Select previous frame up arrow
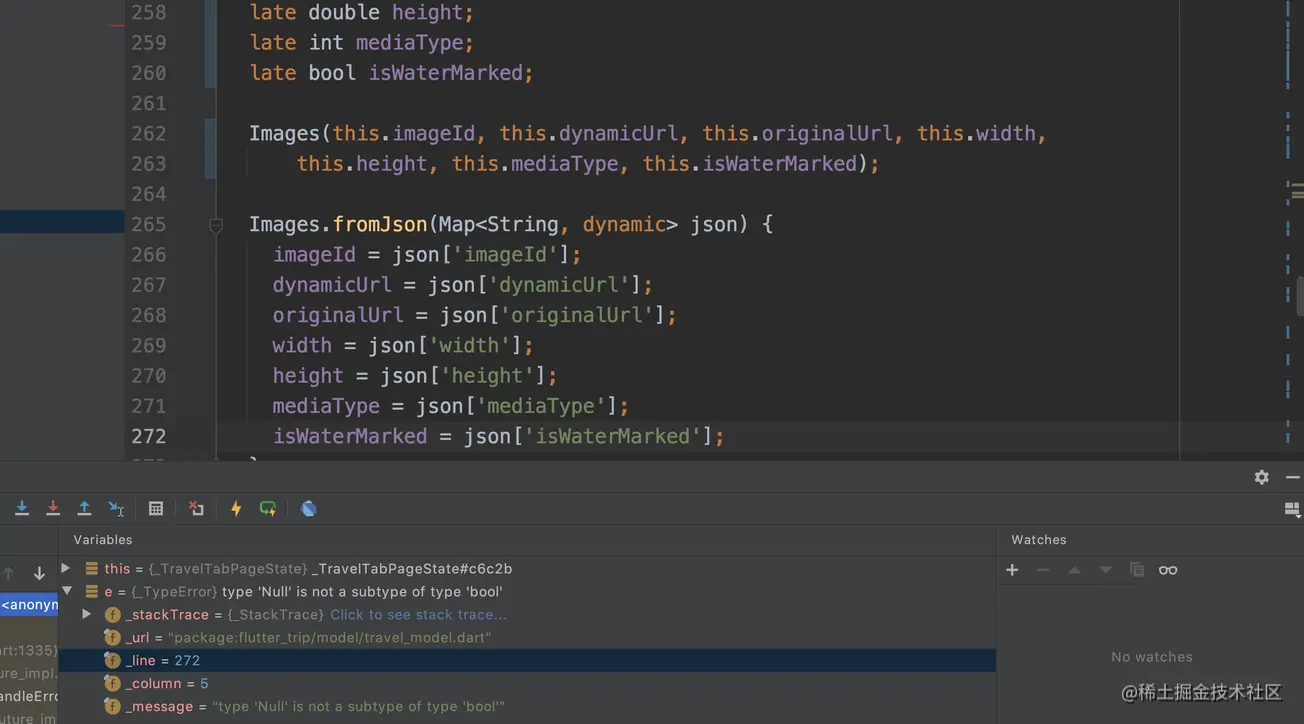 pyautogui.click(x=9, y=574)
